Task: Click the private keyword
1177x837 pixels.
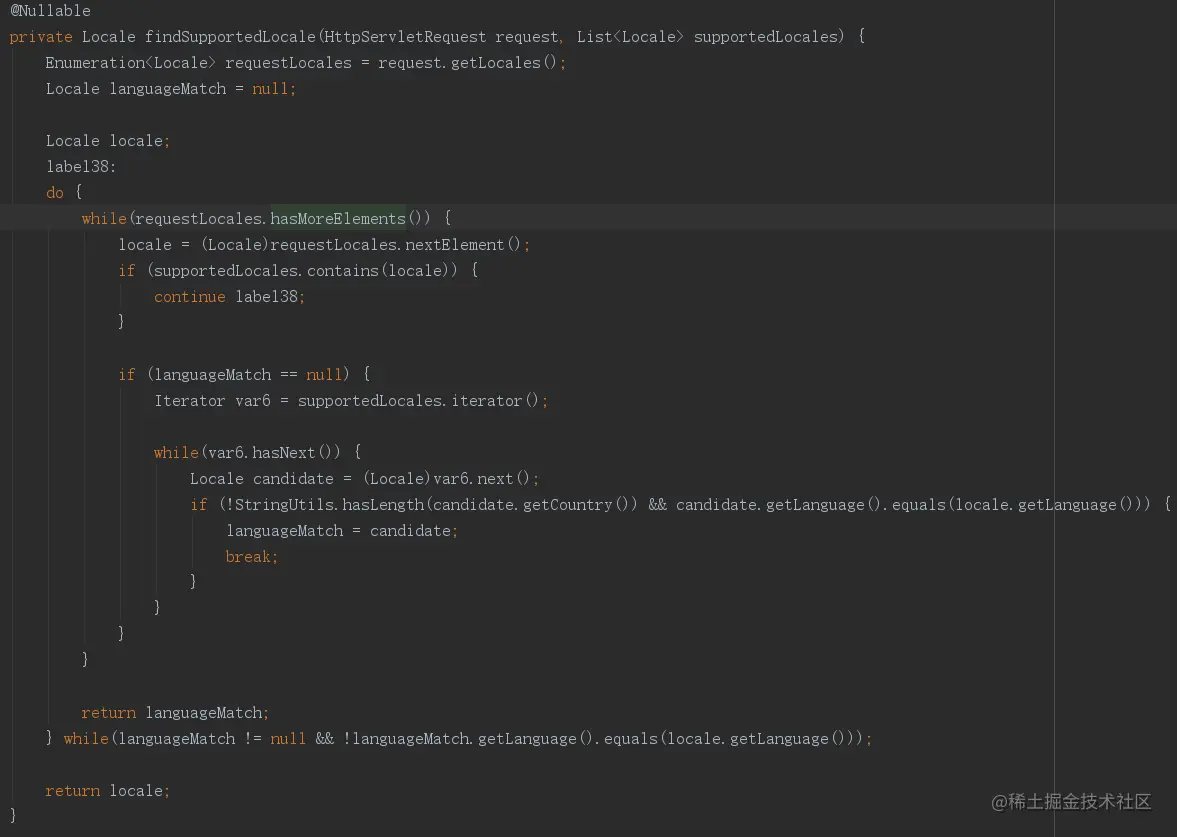Action: [x=41, y=37]
